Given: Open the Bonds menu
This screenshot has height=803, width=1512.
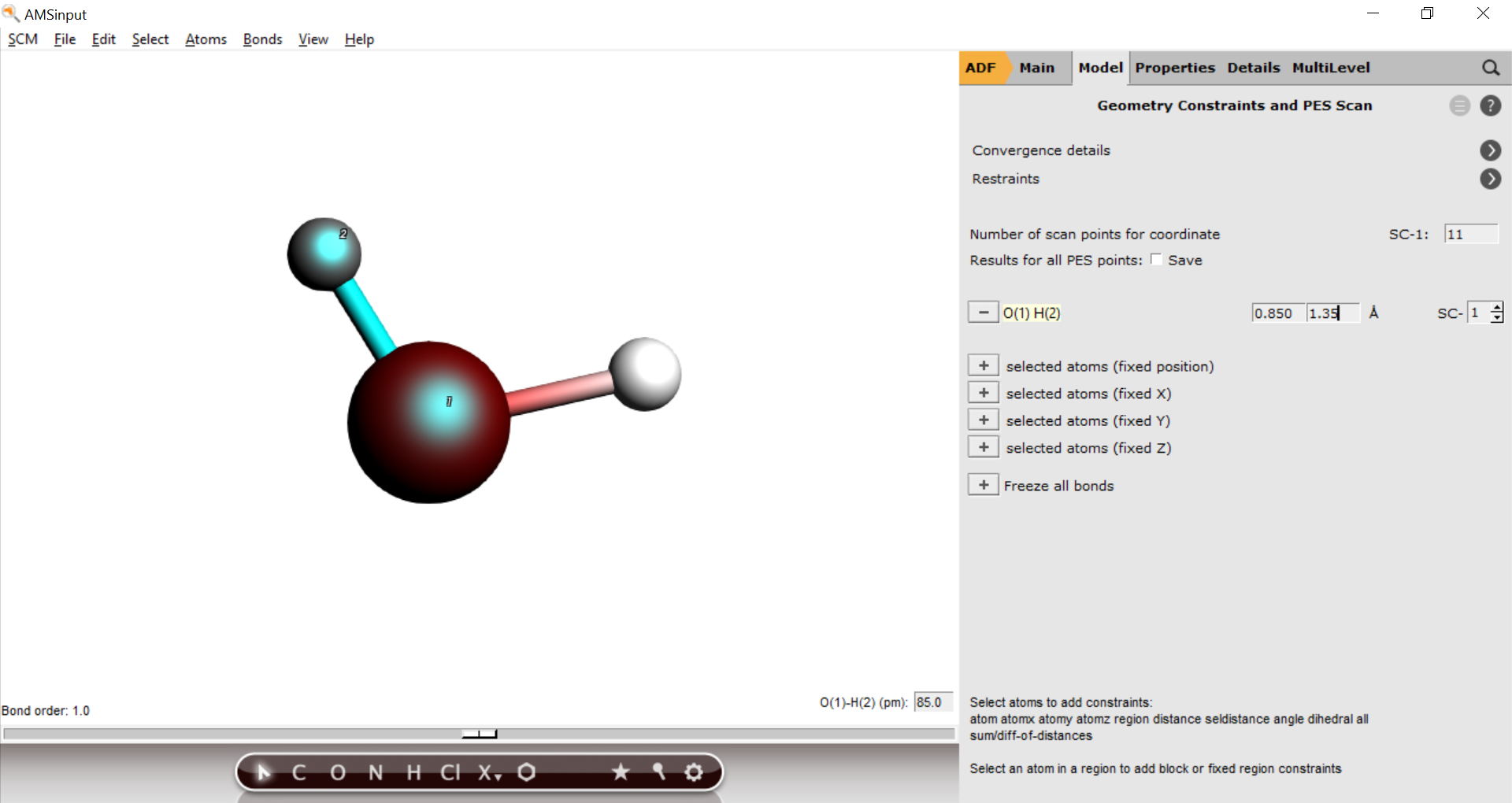Looking at the screenshot, I should [x=262, y=39].
